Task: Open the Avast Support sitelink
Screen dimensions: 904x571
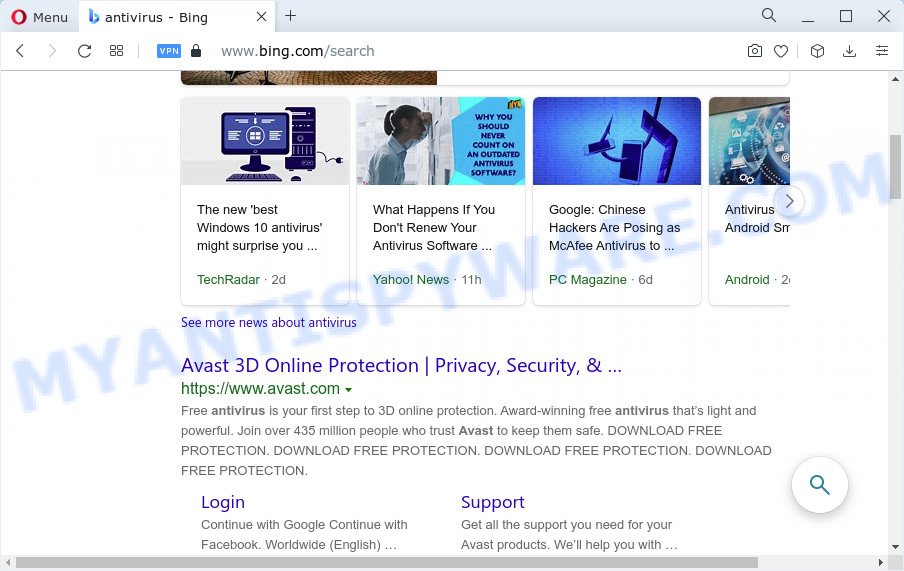Action: [493, 502]
